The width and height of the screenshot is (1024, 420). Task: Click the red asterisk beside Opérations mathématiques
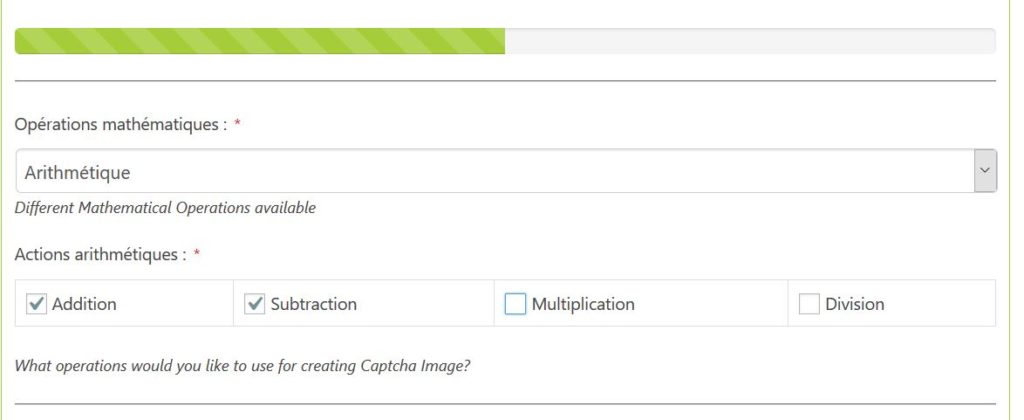(237, 124)
